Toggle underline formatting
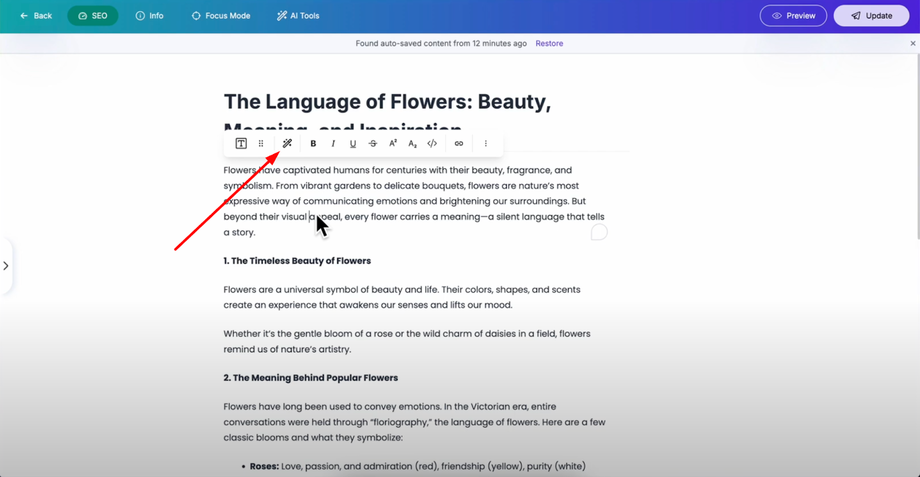920x477 pixels. point(353,144)
